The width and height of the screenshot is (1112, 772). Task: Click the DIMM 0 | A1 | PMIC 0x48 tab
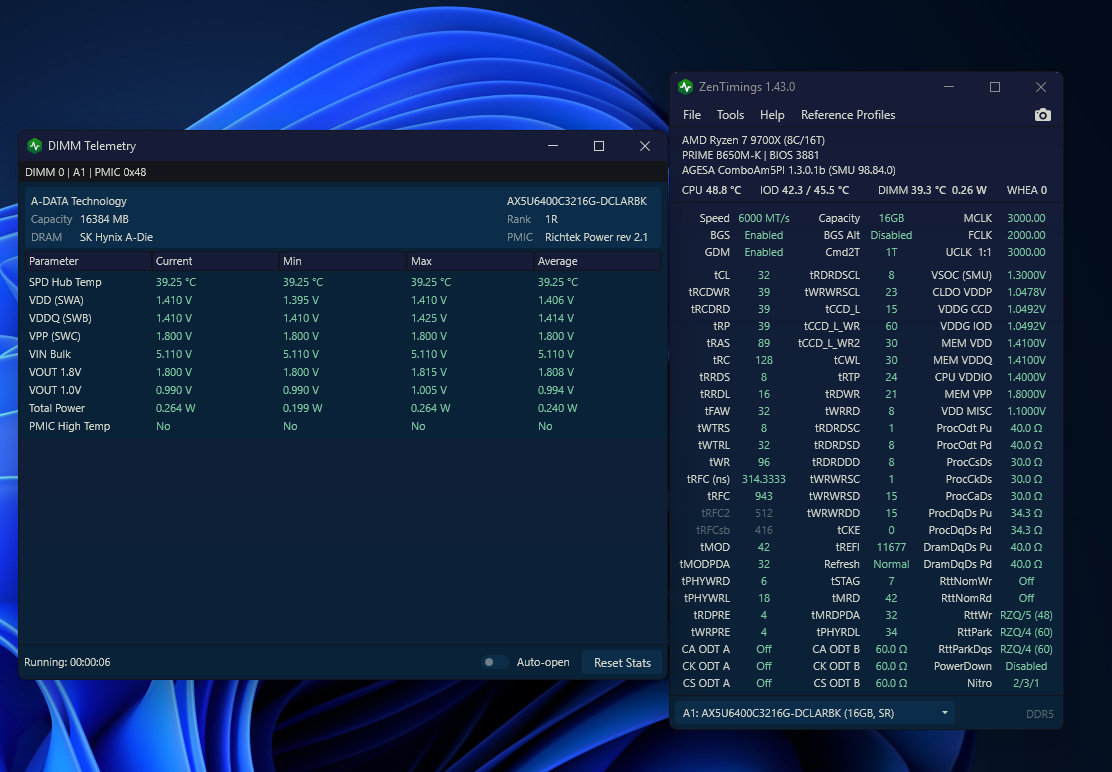click(x=86, y=172)
